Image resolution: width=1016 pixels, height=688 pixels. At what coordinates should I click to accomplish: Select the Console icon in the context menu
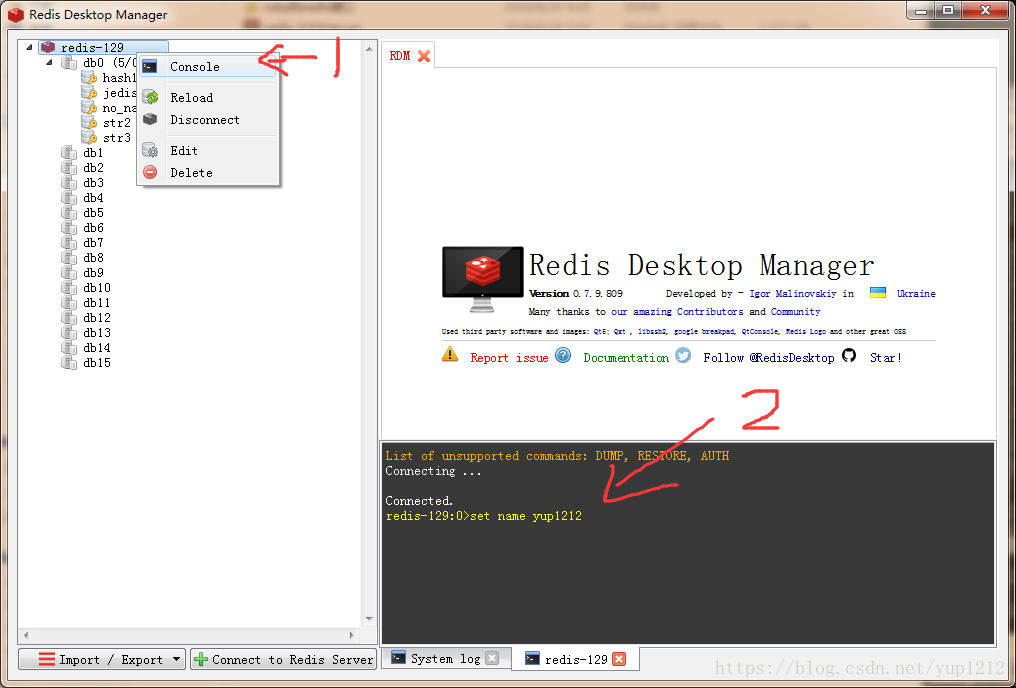151,66
